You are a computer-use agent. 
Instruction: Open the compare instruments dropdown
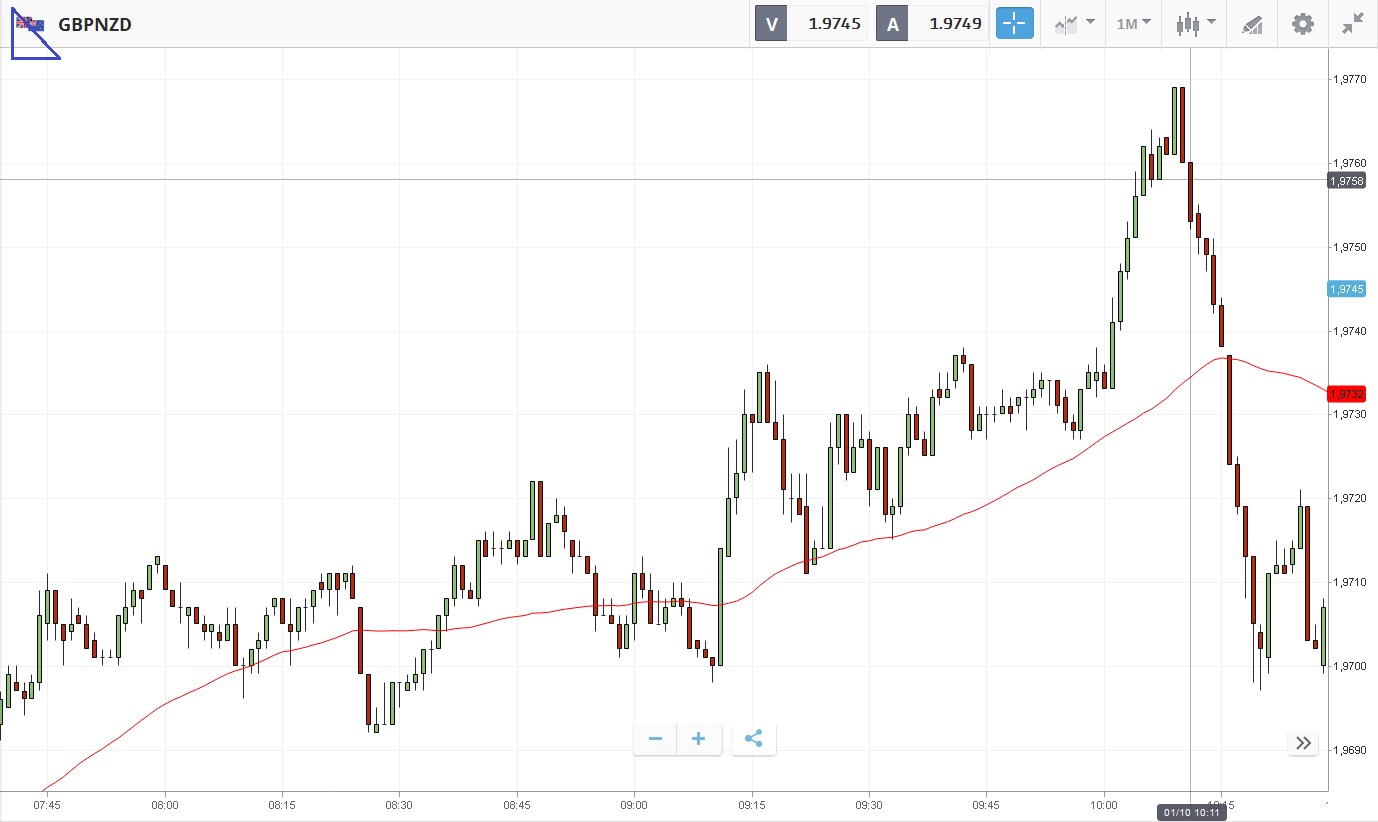click(1074, 24)
